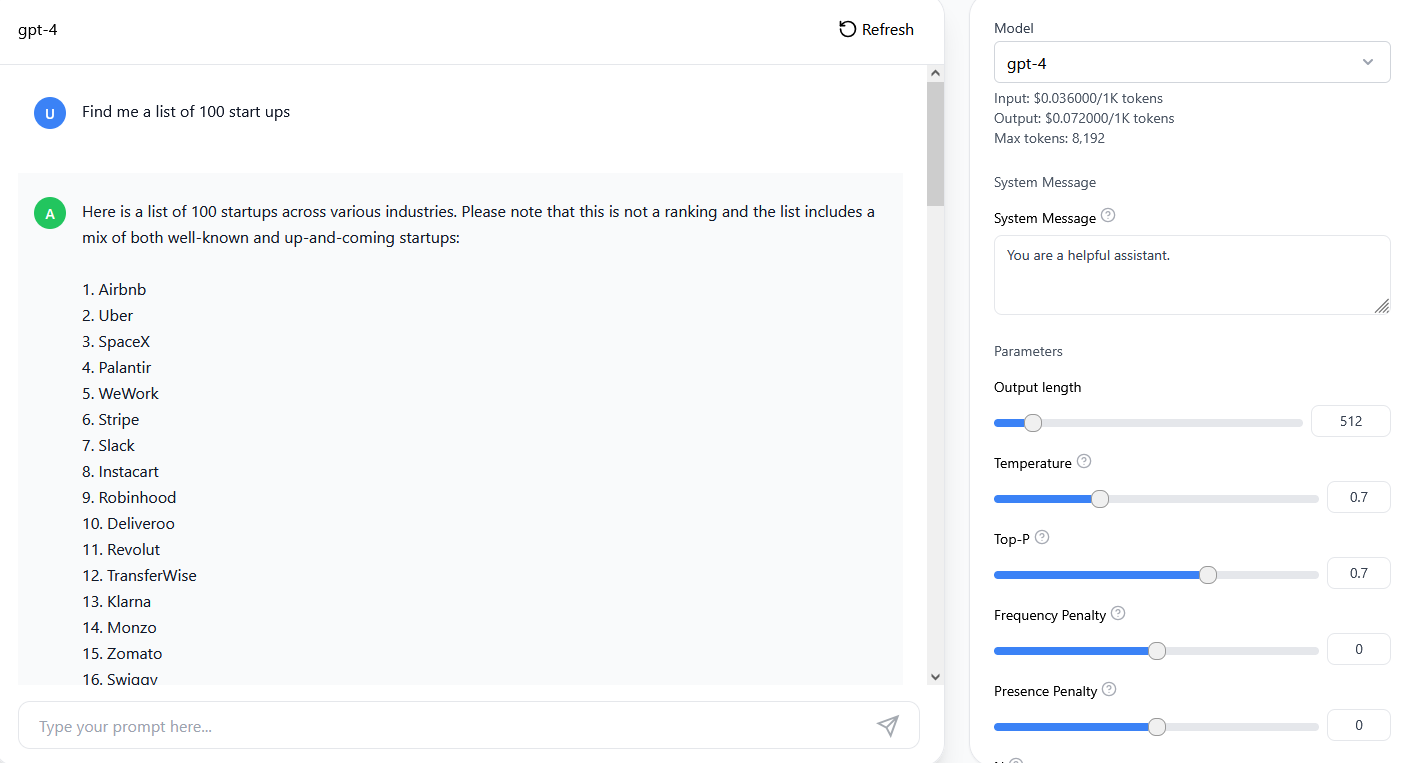This screenshot has width=1408, height=763.
Task: Click the list item '3. SpaceX'
Action: point(116,342)
